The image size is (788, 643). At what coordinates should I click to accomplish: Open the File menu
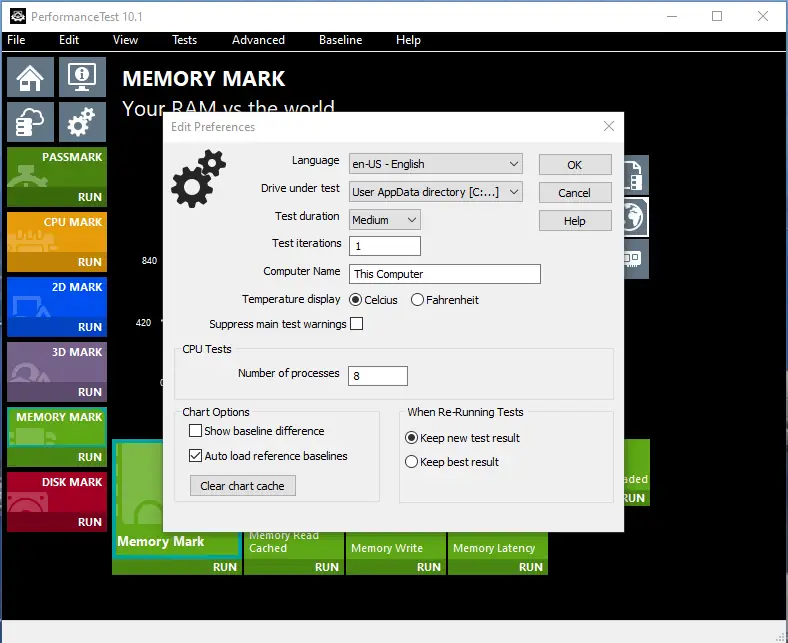[x=16, y=40]
